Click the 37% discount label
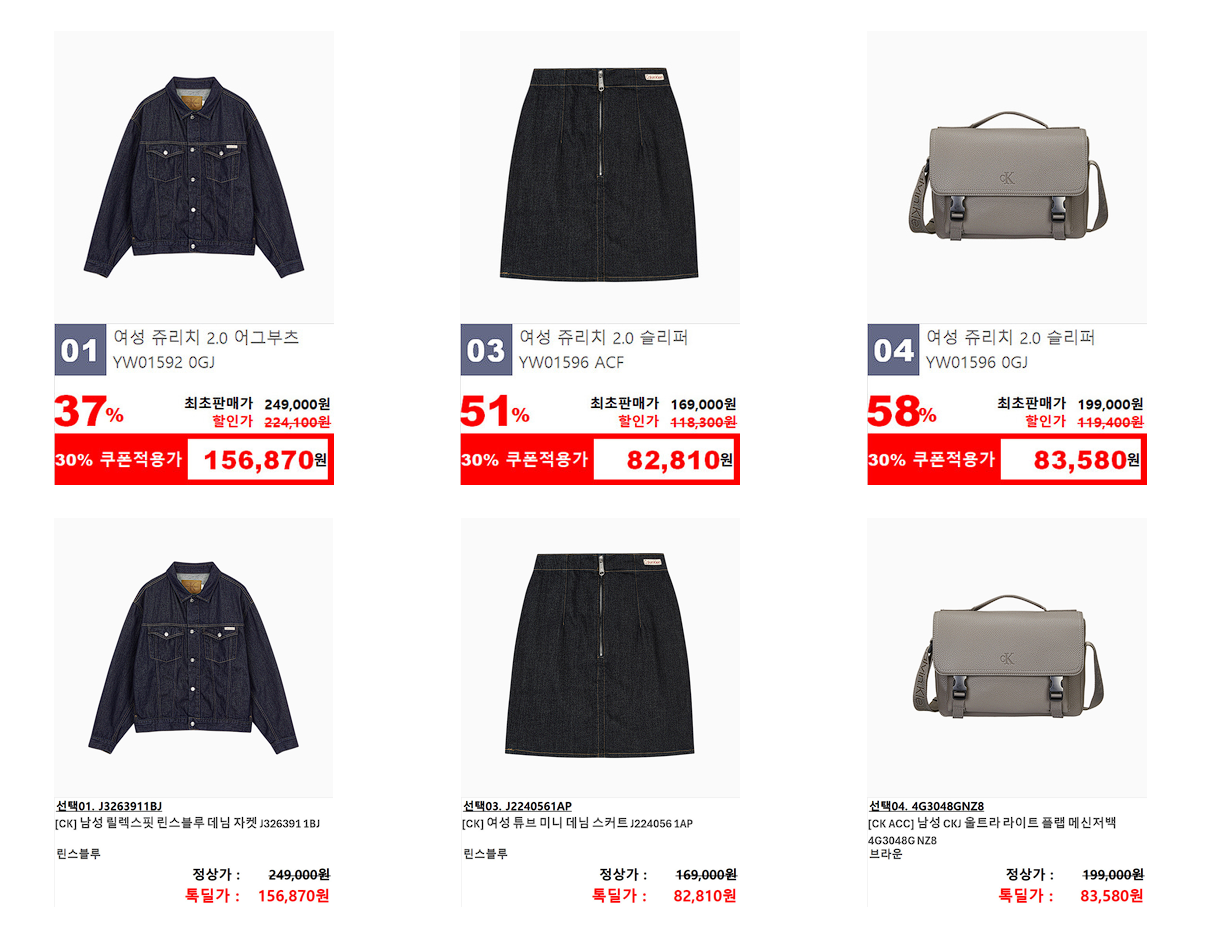1207x949 pixels. (x=89, y=412)
